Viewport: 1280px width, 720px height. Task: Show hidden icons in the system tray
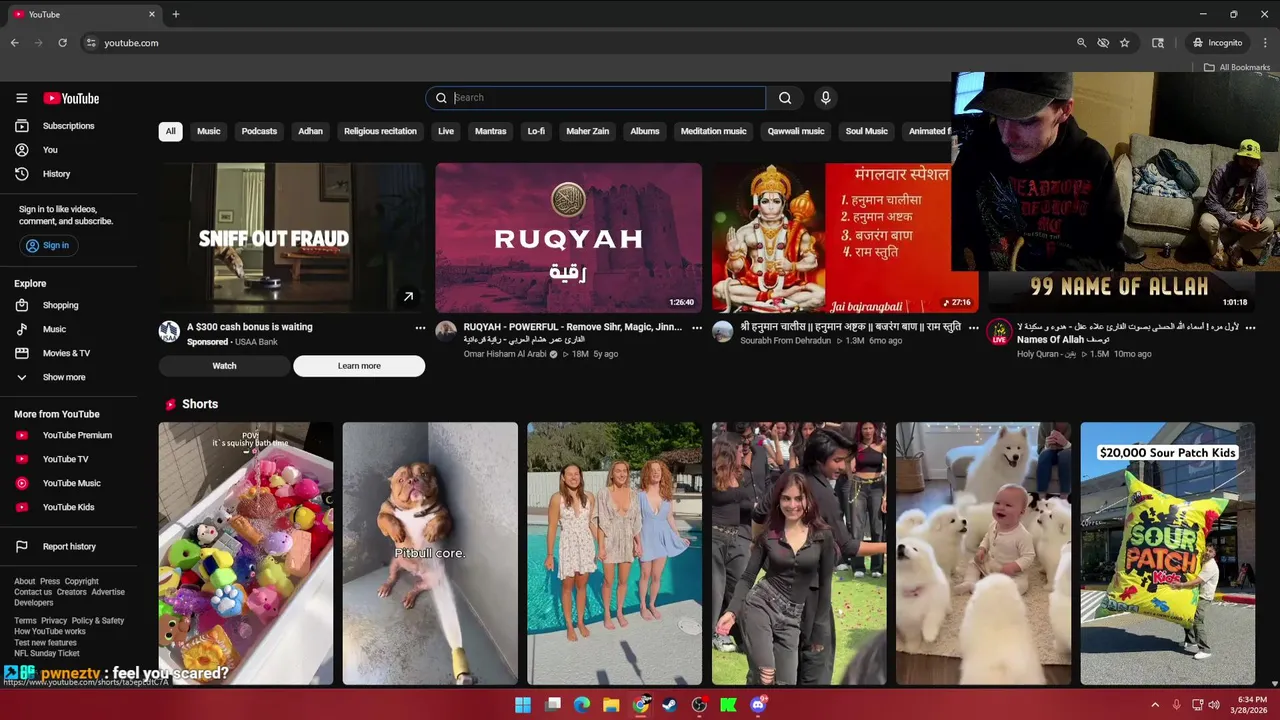(1155, 705)
